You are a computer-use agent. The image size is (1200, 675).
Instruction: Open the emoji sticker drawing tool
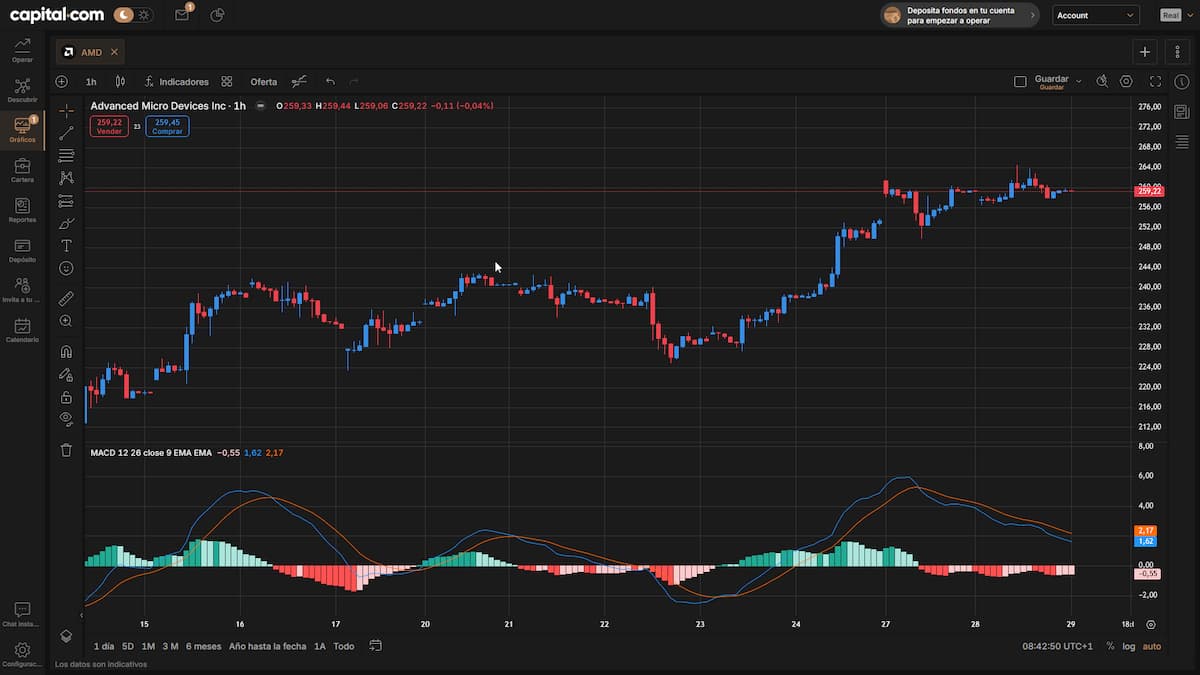[66, 268]
